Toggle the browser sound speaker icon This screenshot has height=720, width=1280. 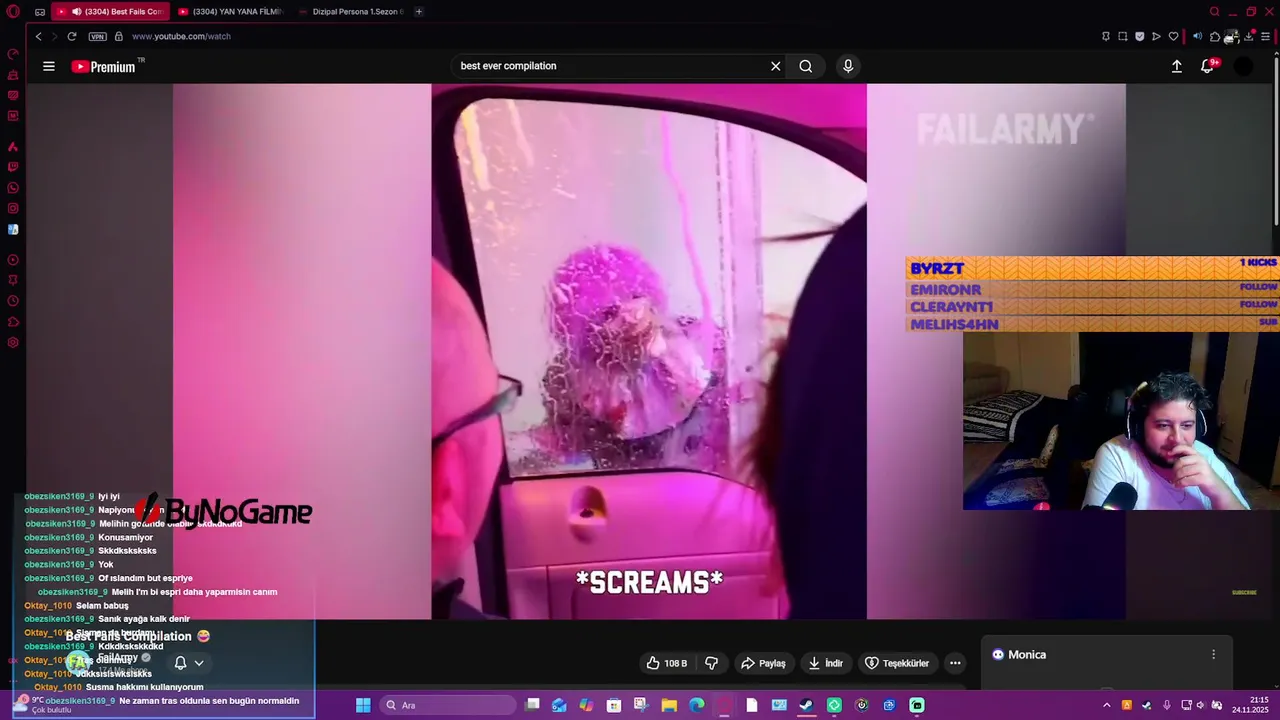tap(1197, 36)
